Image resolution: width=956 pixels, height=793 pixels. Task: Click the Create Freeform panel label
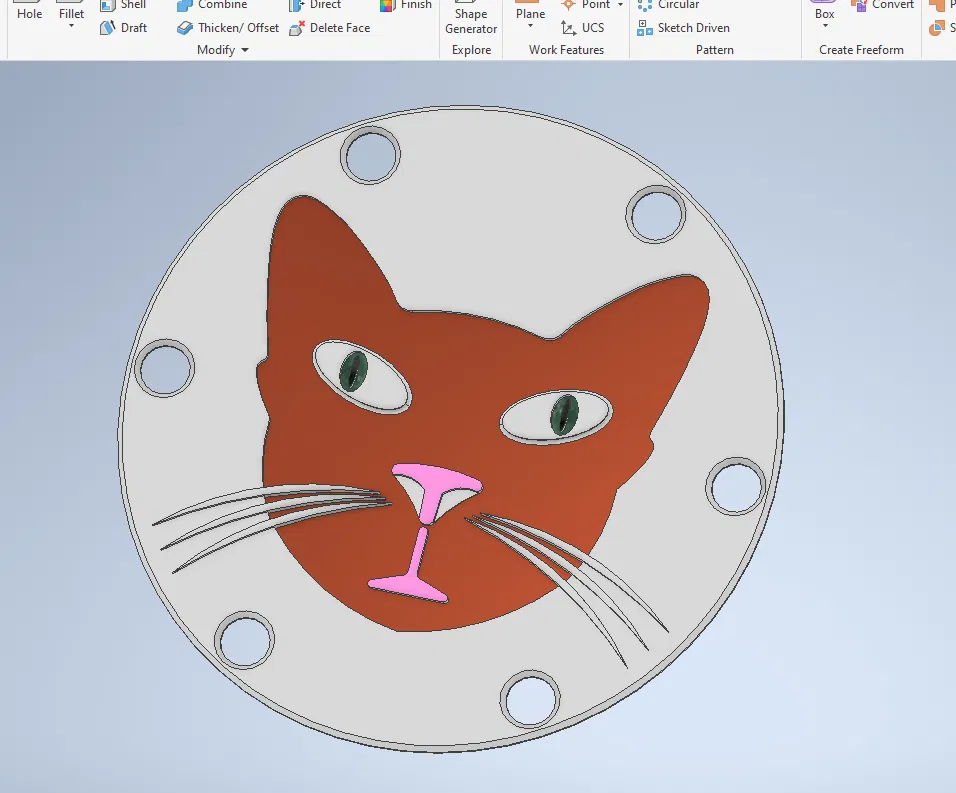pos(861,49)
